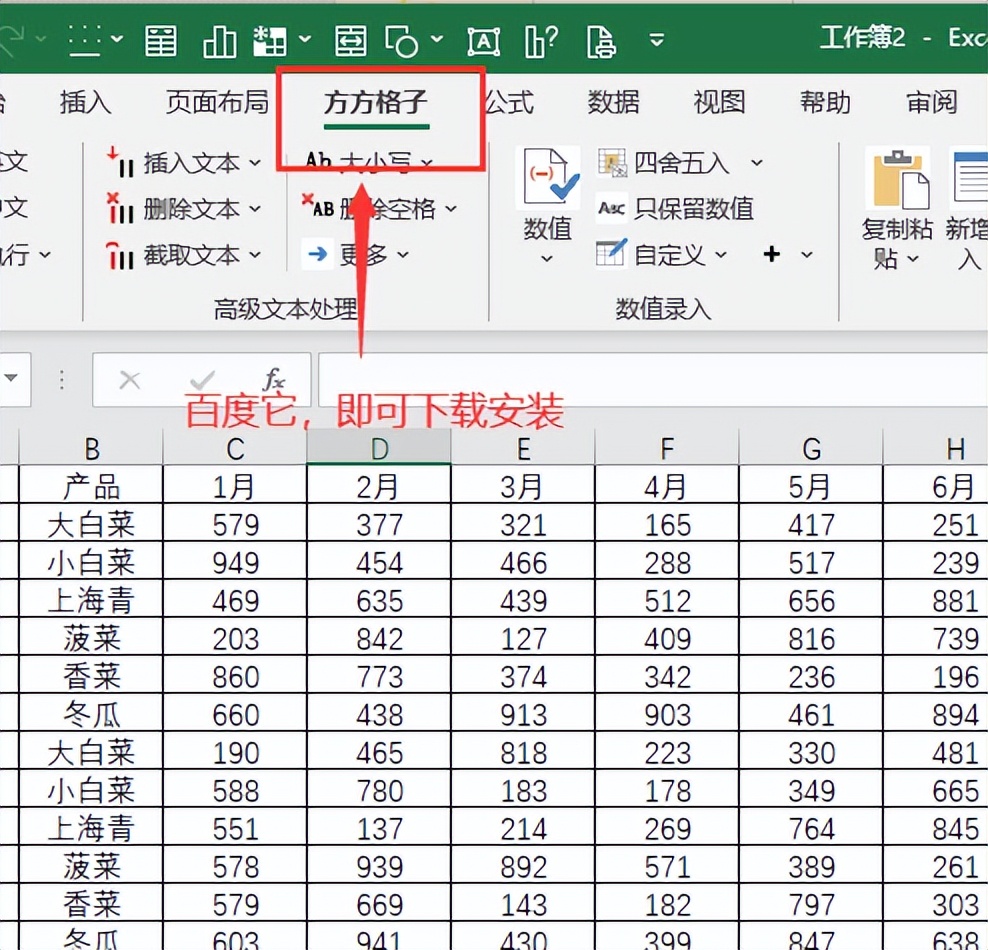Switch to the 插入 ribbon tab

coord(85,102)
